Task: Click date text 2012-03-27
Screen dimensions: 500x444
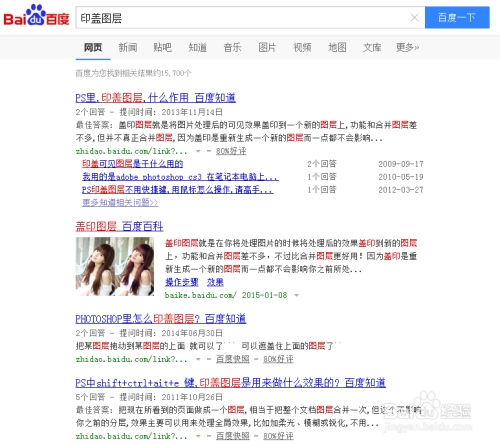Action: tap(401, 190)
